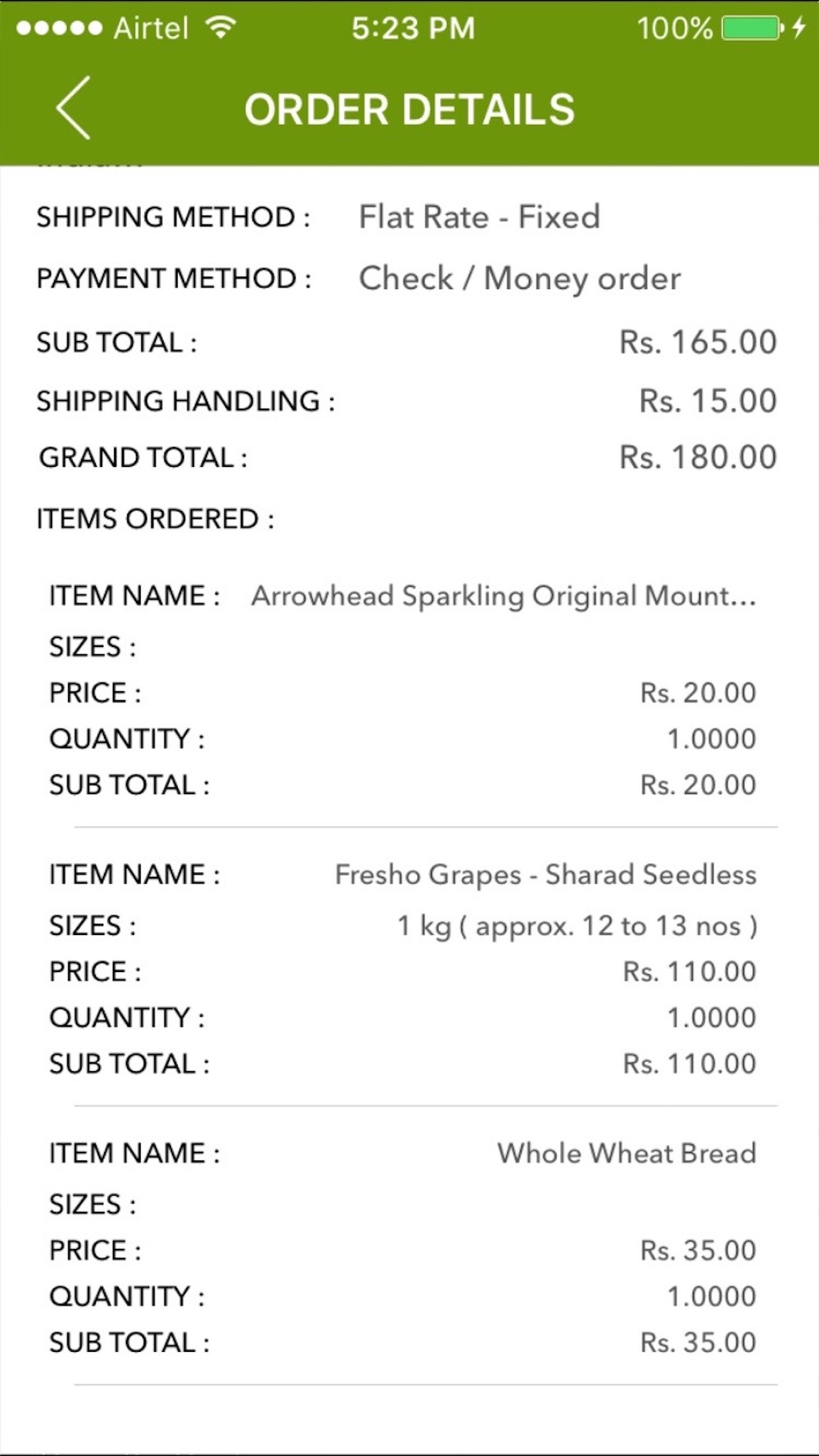Tap the Rs. 15.00 shipping handling amount
The height and width of the screenshot is (1456, 819).
708,400
